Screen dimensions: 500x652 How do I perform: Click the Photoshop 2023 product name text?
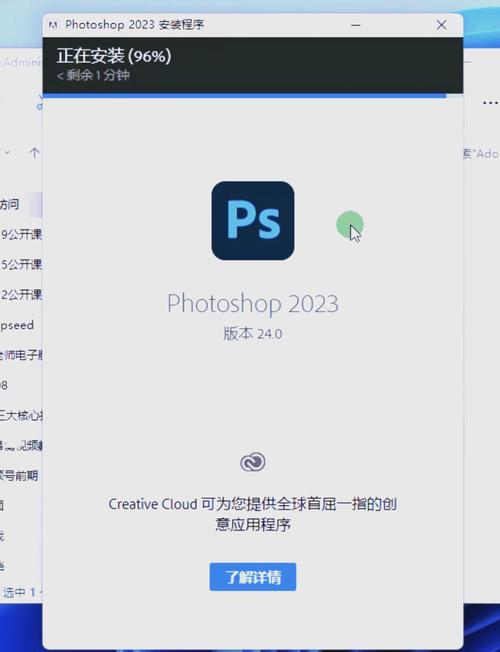[252, 304]
